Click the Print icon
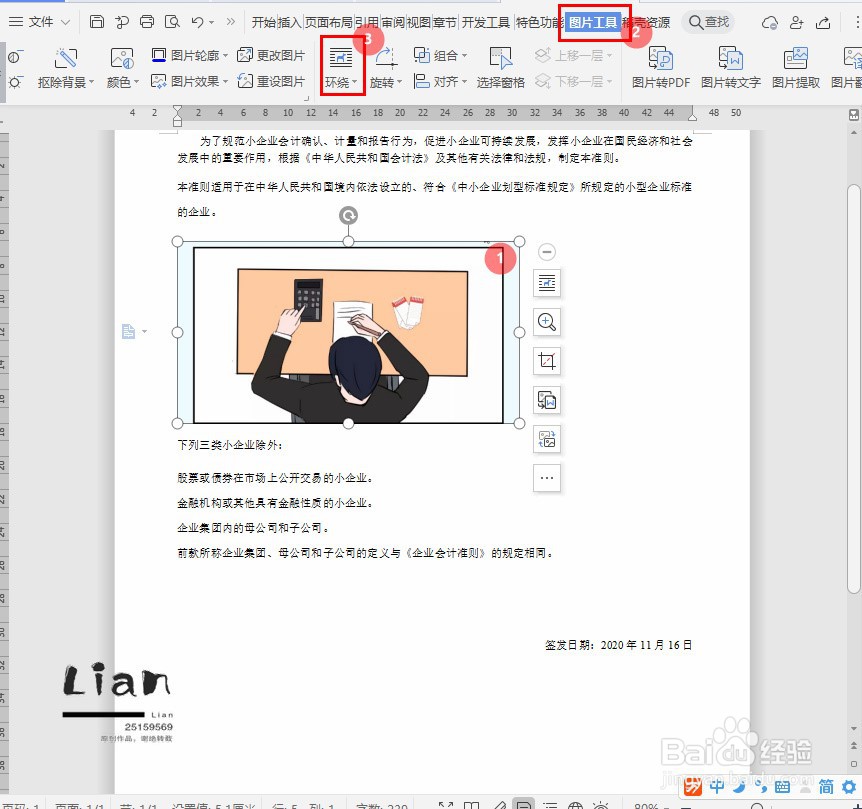862x809 pixels. [147, 22]
